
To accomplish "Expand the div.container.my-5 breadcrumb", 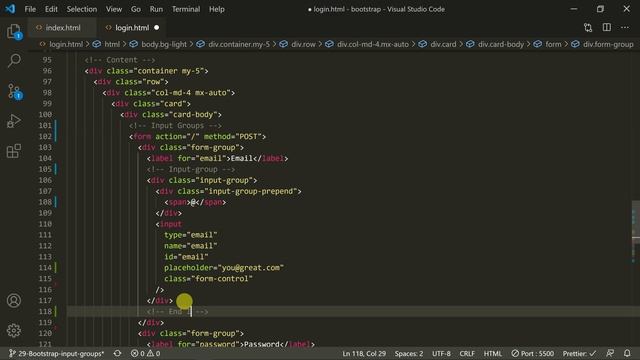I will coord(239,44).
